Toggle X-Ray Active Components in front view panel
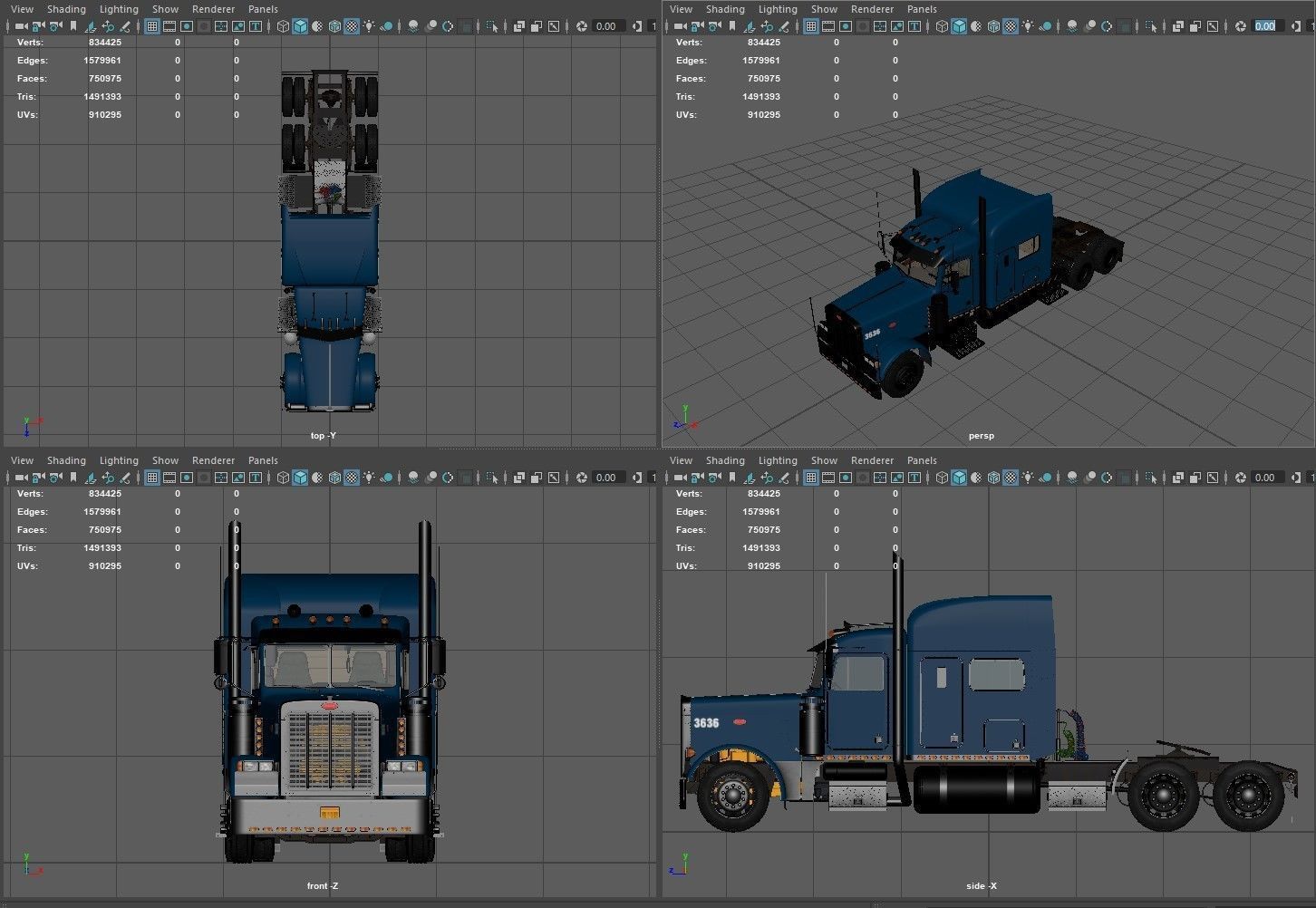1316x908 pixels. pos(537,478)
